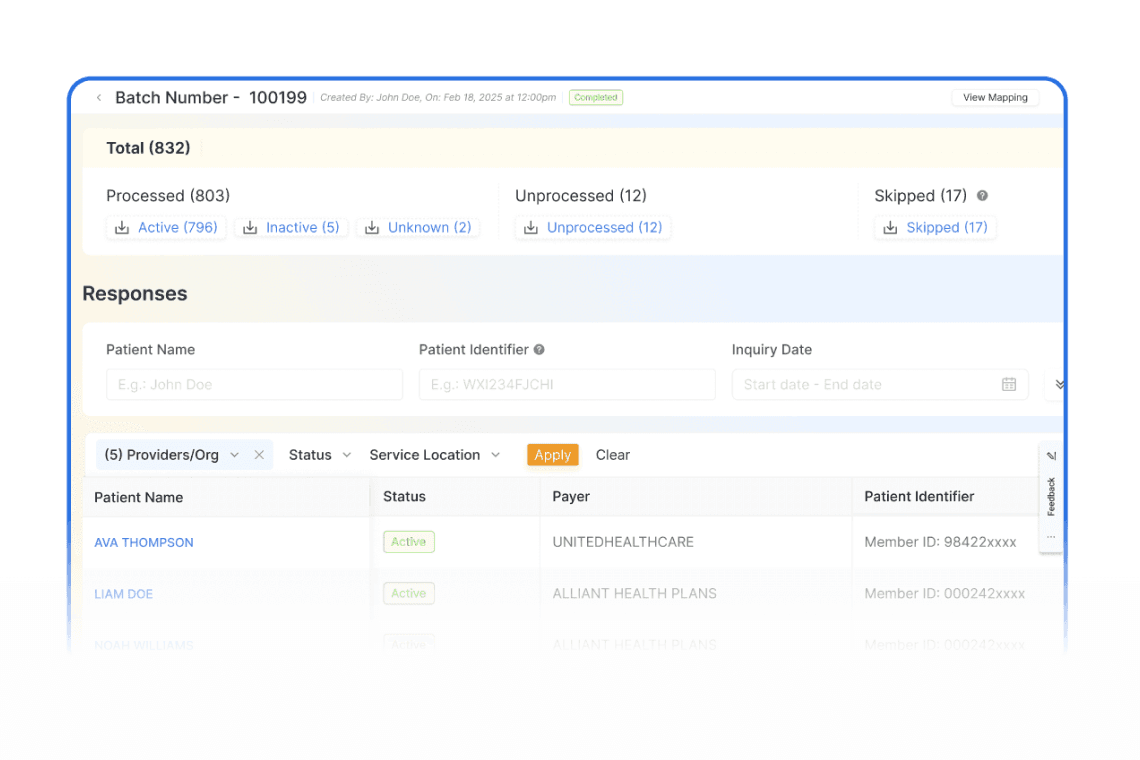
Task: Open patient record for AVA THOMPSON
Action: click(x=143, y=541)
